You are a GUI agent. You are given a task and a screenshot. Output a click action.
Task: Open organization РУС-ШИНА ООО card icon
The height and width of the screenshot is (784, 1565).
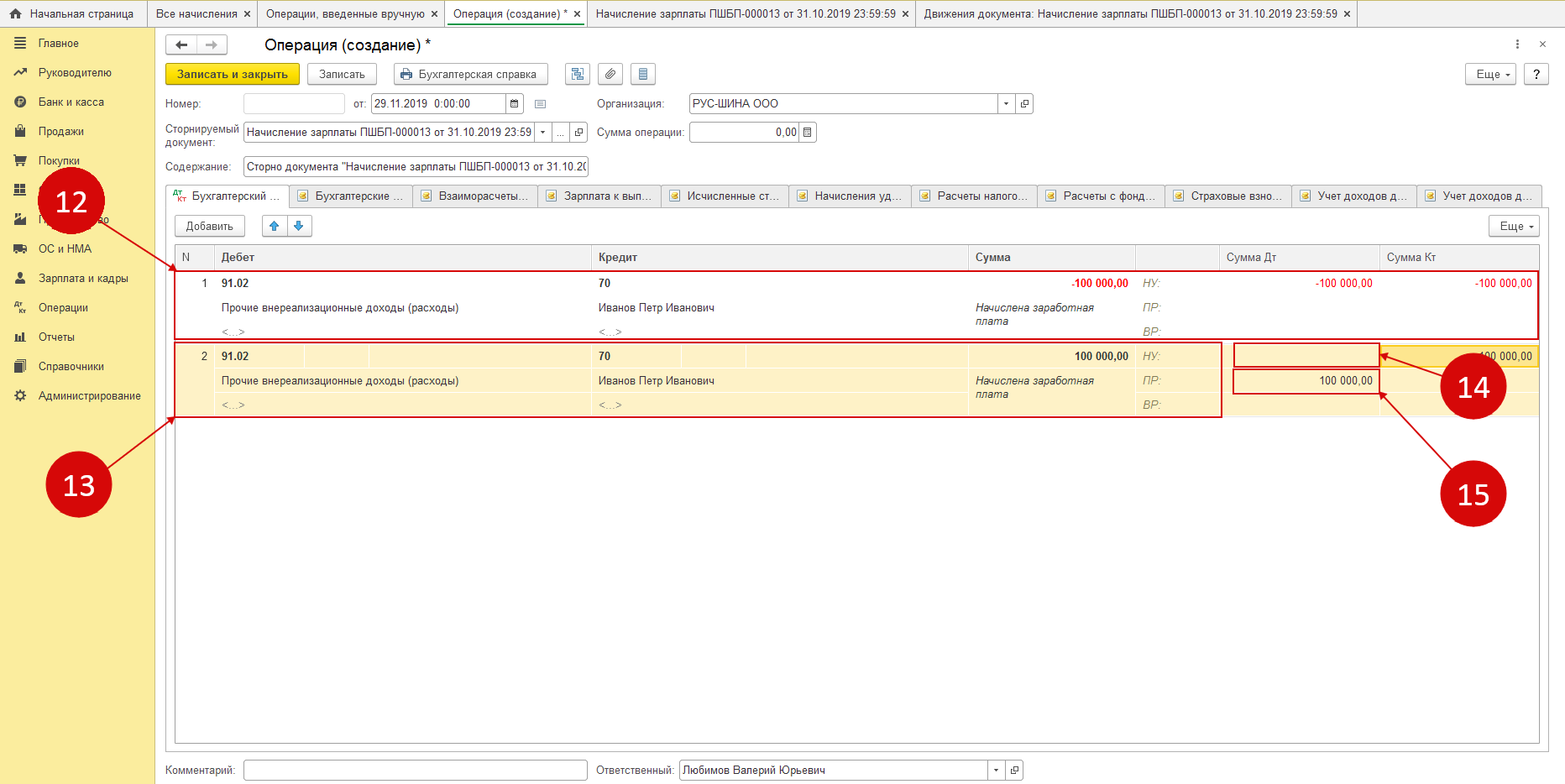(1024, 103)
